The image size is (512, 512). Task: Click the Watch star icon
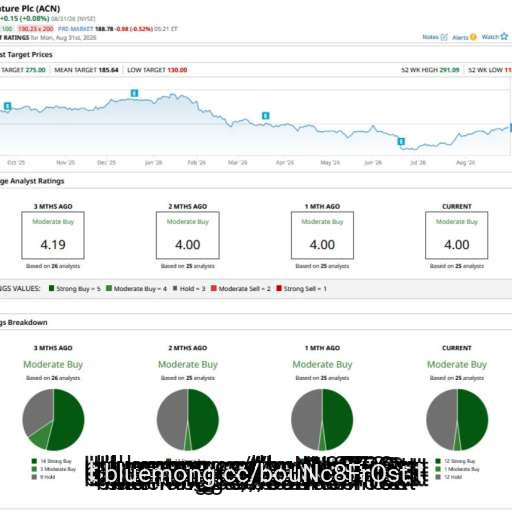pos(504,36)
